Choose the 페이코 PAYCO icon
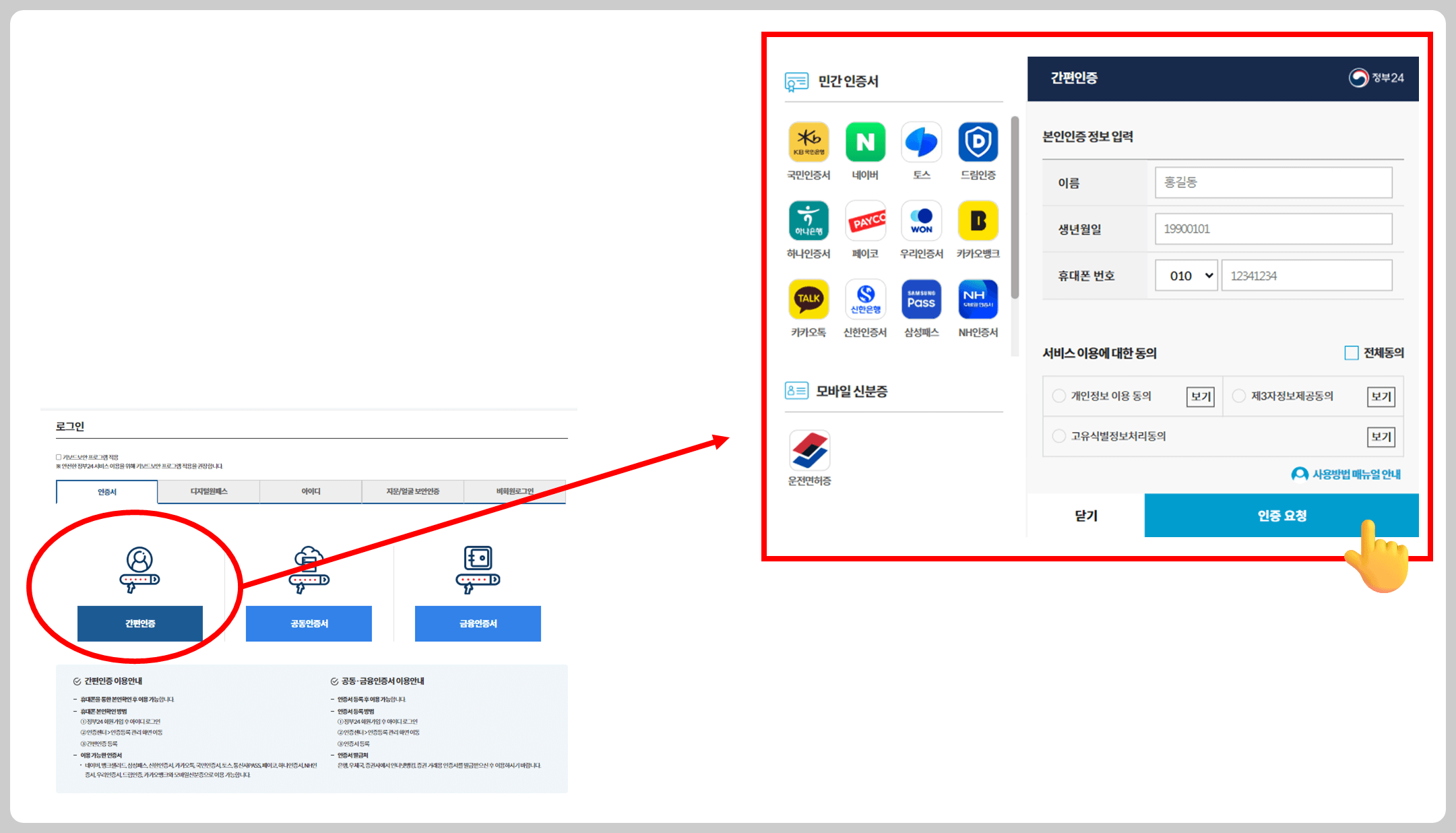1456x833 pixels. click(x=865, y=220)
